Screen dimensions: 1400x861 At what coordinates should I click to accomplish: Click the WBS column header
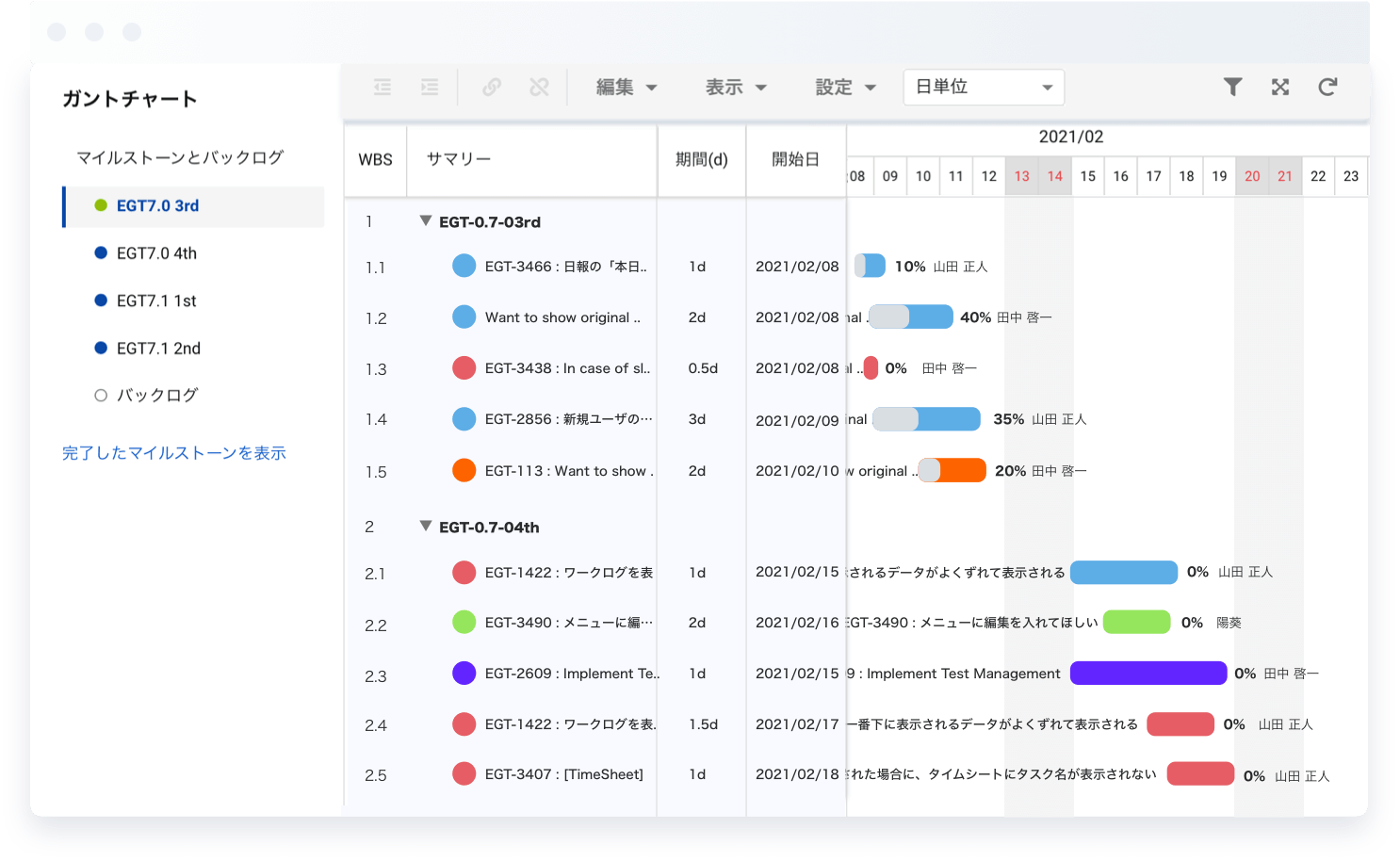pyautogui.click(x=375, y=160)
